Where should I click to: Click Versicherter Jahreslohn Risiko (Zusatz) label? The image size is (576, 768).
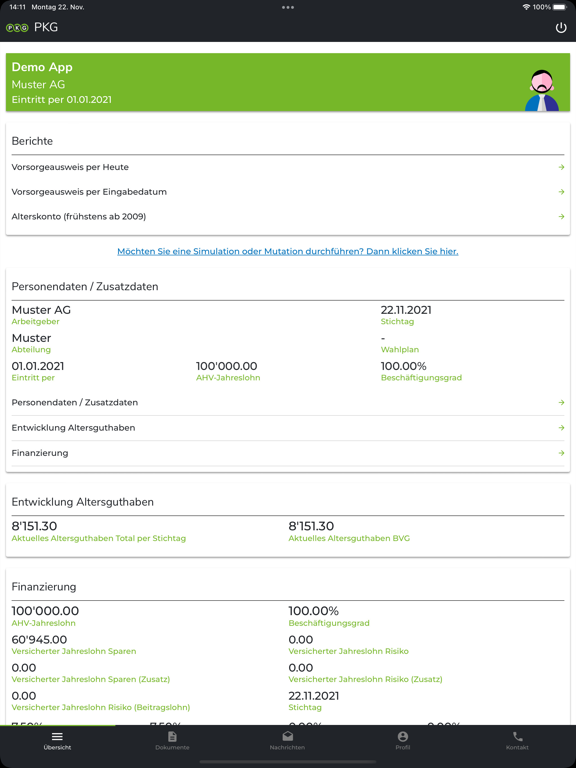coord(365,679)
